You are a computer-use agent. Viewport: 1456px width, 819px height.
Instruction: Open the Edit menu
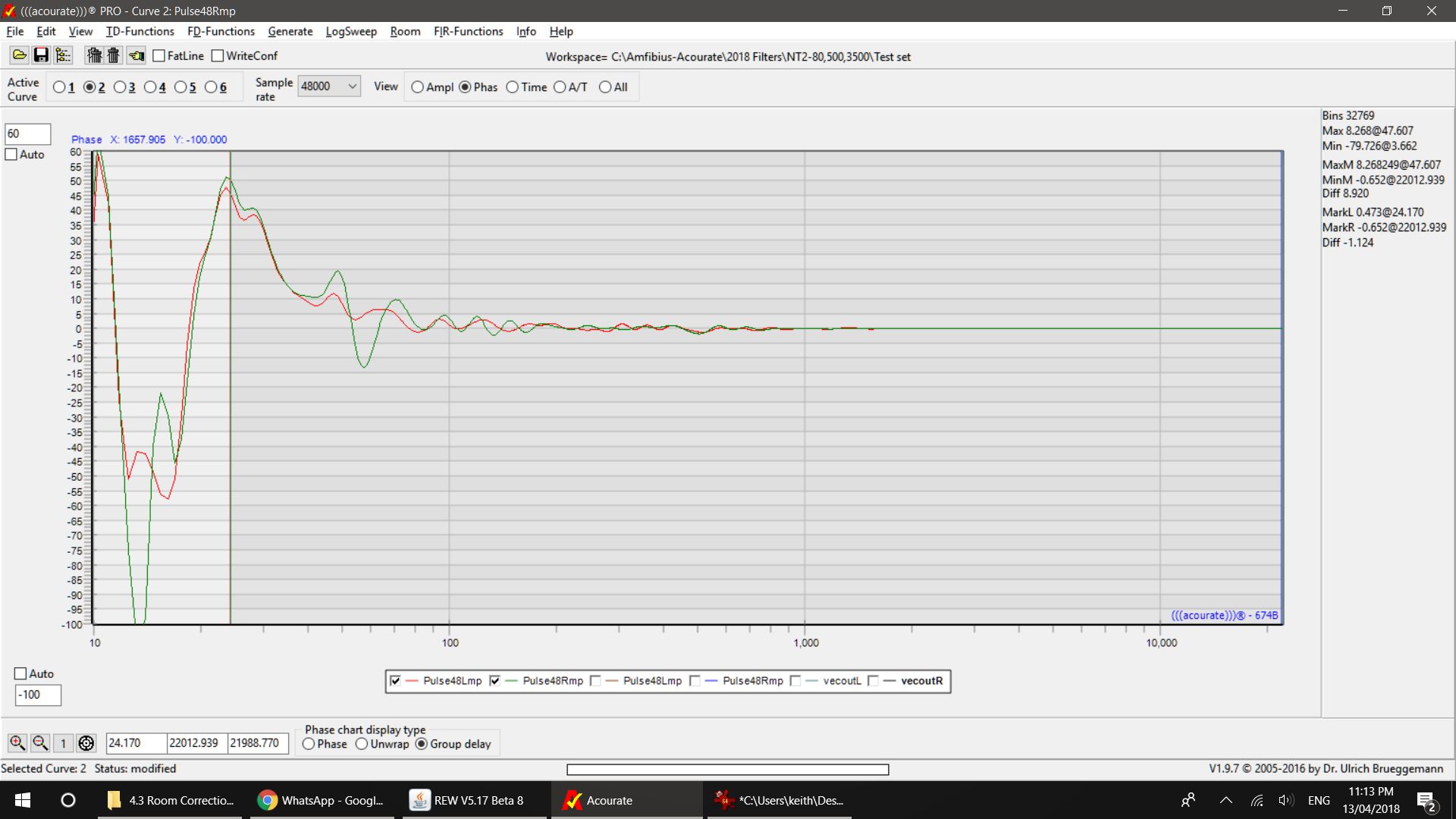click(x=46, y=31)
